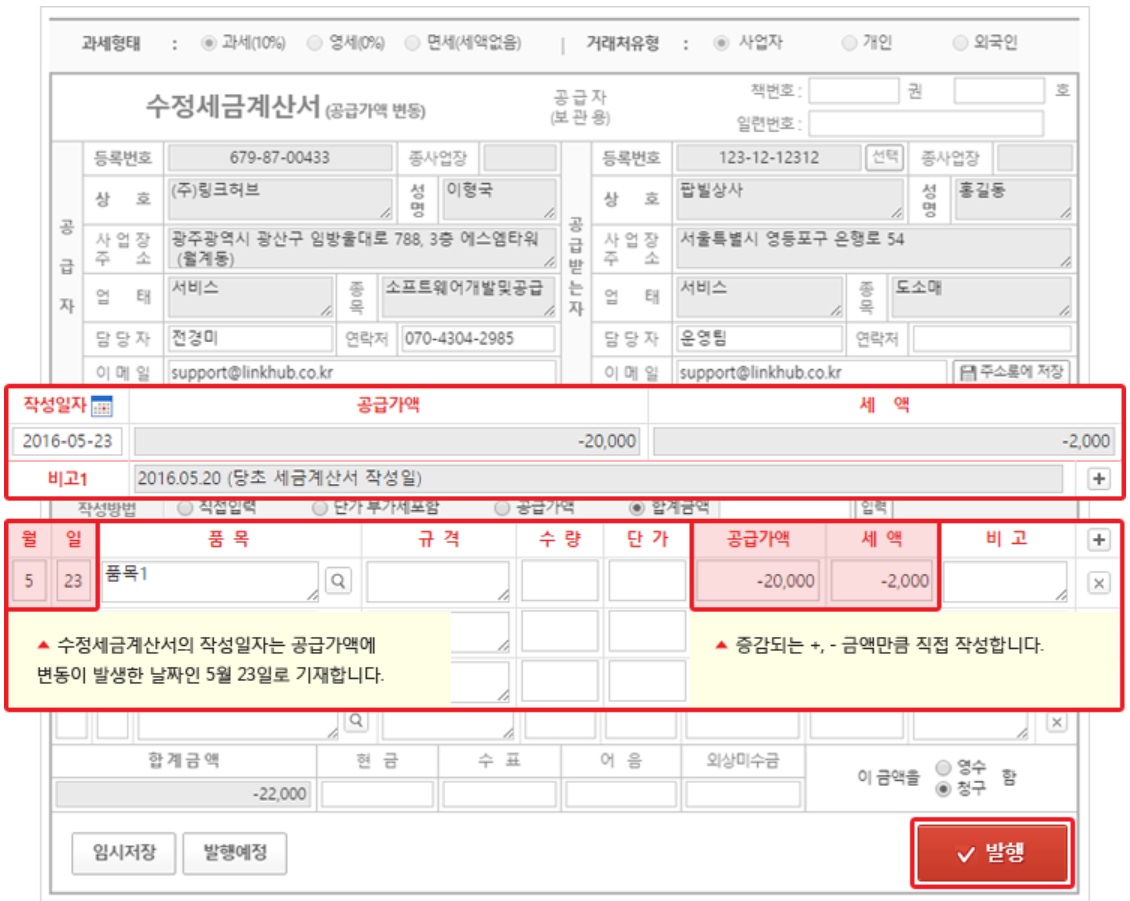Viewport: 1130px width, 901px height.
Task: Click the supplier 상호 text (주)링크허브
Action: coord(215,190)
